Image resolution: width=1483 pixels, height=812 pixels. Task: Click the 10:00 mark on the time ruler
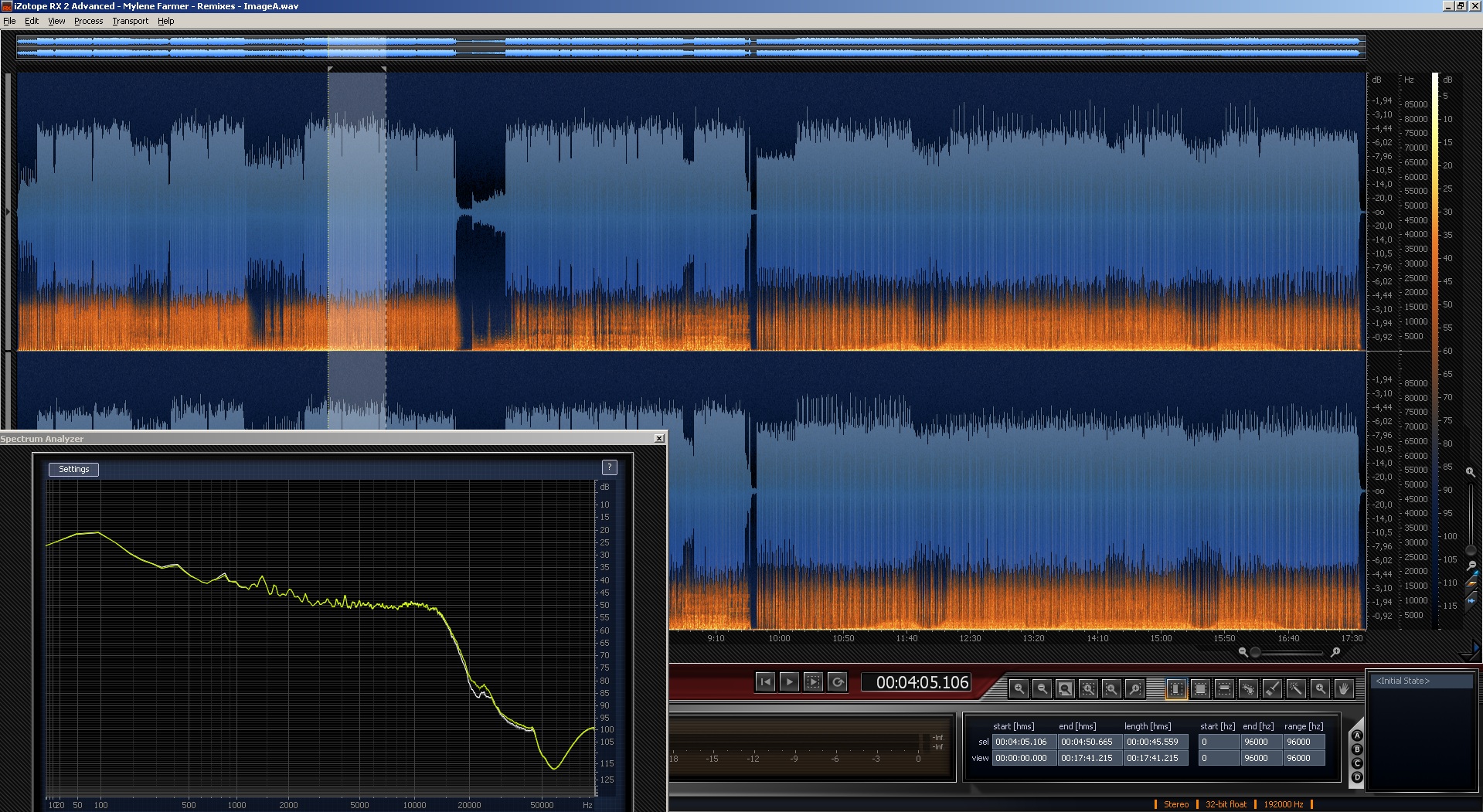point(779,638)
